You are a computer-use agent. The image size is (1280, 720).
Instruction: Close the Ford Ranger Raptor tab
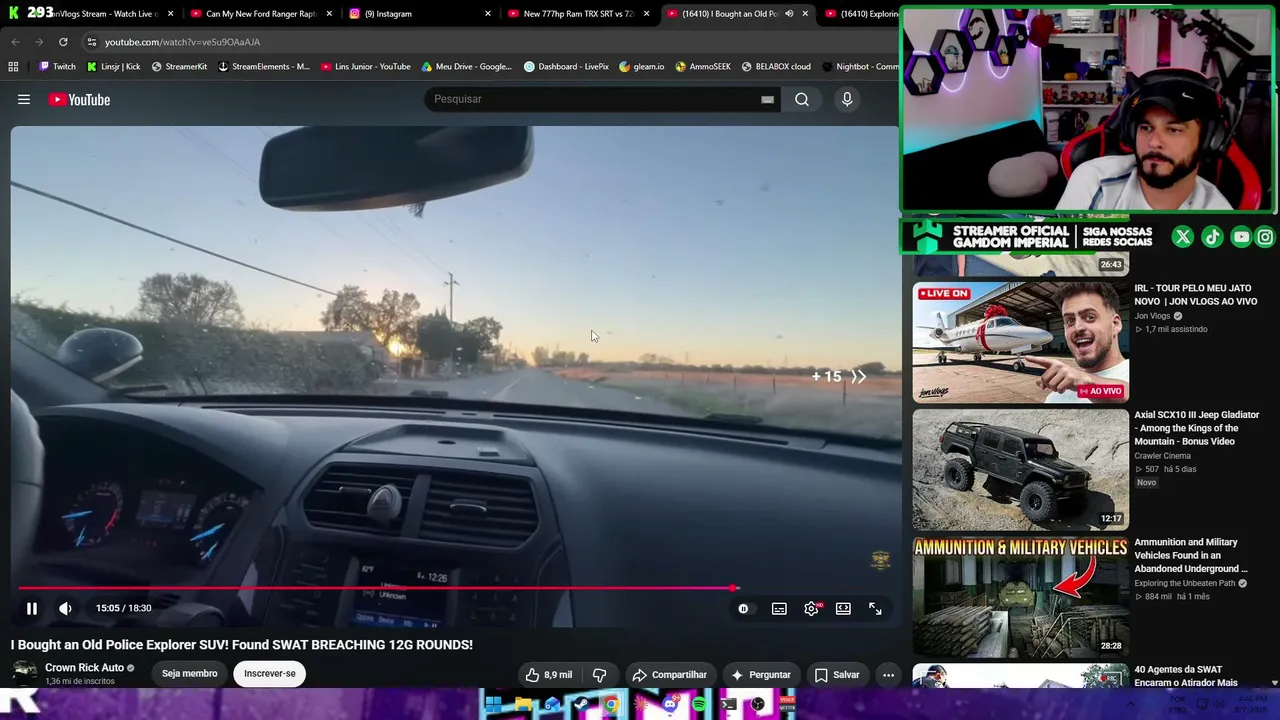click(x=329, y=14)
